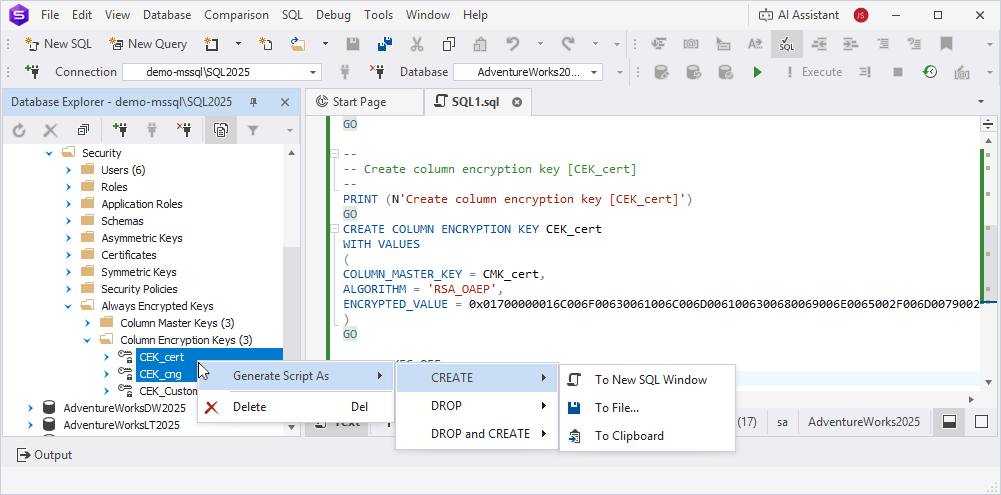
Task: Click Delete in context menu
Action: (x=296, y=407)
